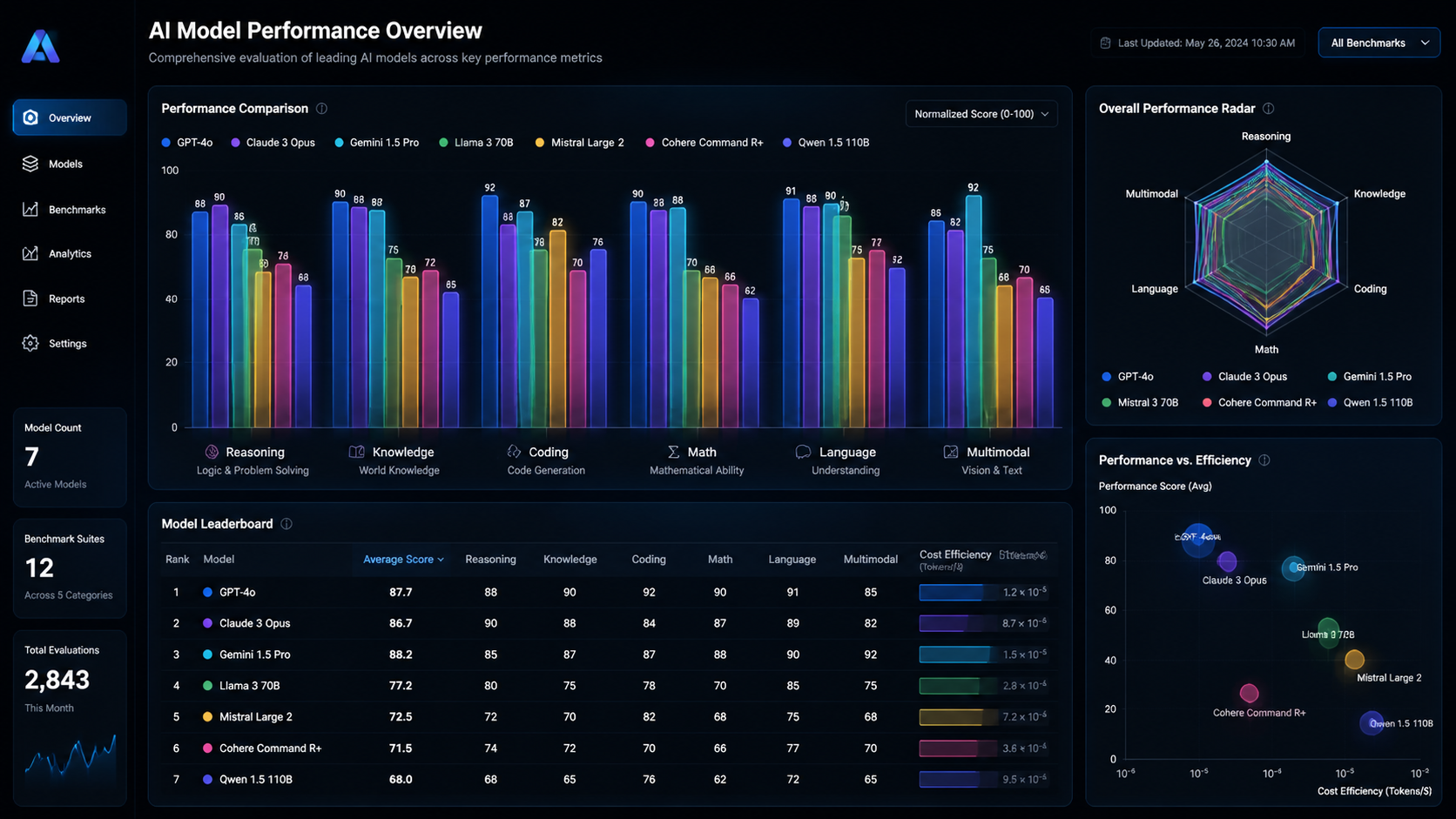
Task: Click the blue A logo in the sidebar
Action: (40, 46)
